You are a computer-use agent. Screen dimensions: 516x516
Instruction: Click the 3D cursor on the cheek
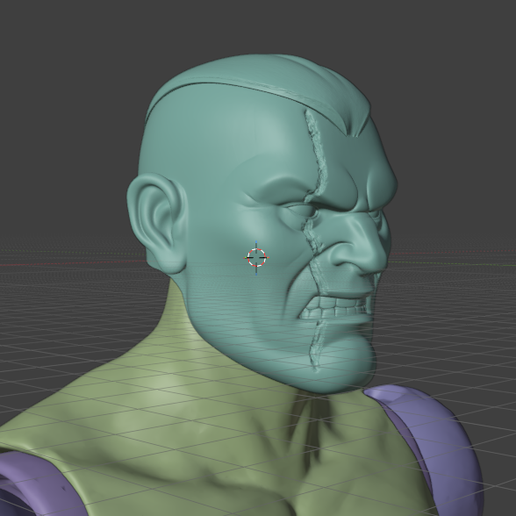coord(256,258)
